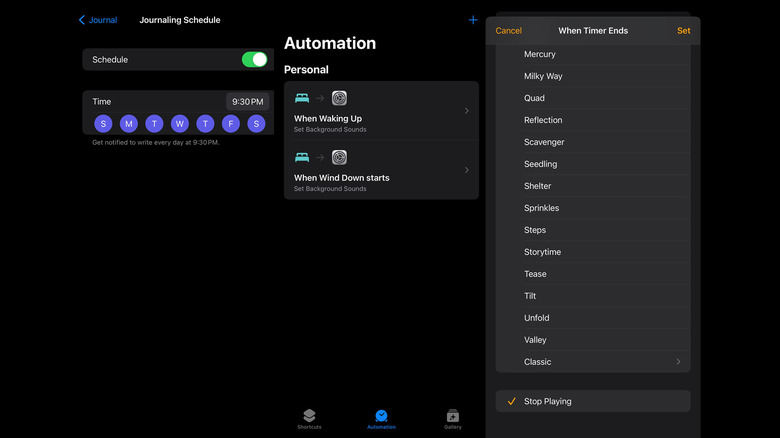780x438 pixels.
Task: Select the Valley sound
Action: click(593, 340)
